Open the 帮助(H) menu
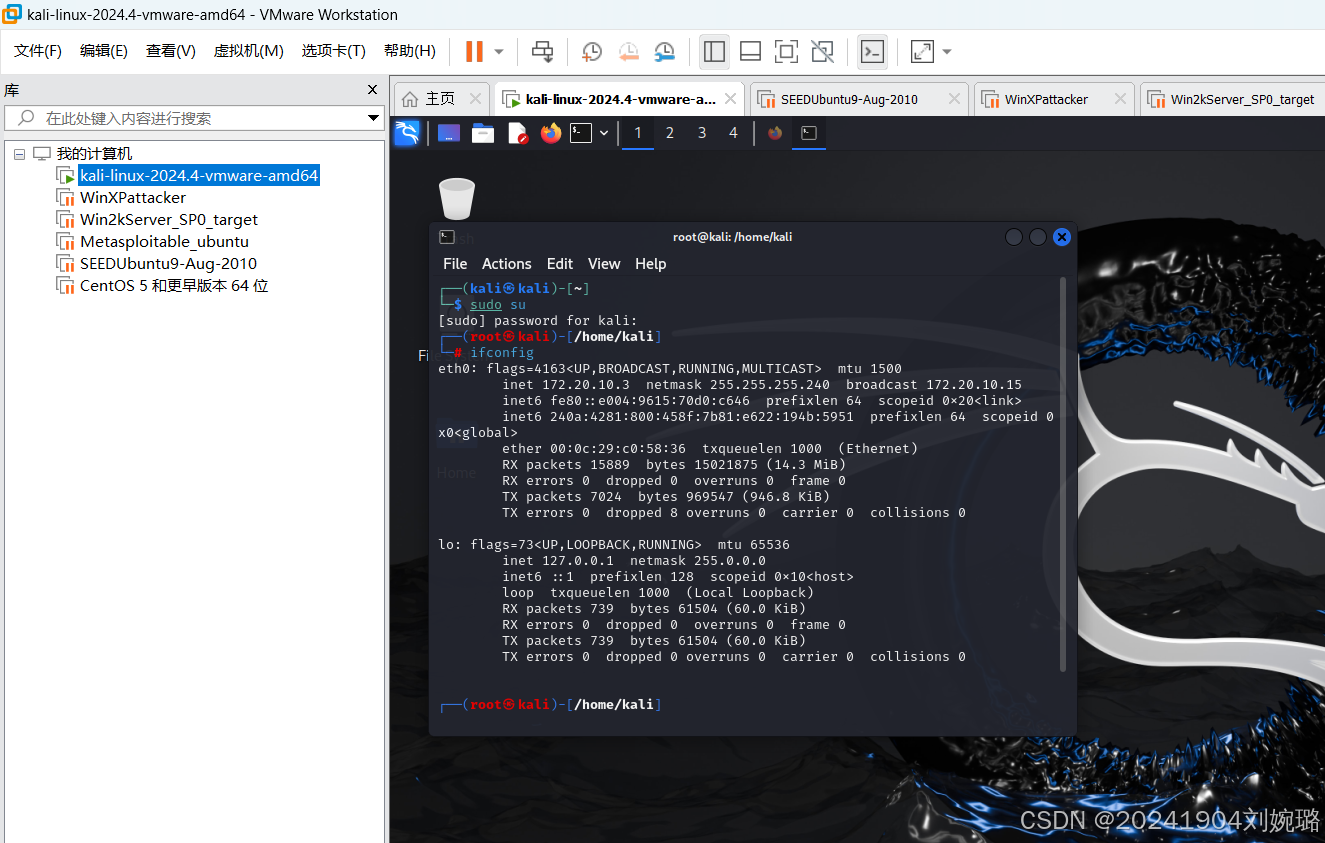Screen dimensions: 1325x843 410,50
